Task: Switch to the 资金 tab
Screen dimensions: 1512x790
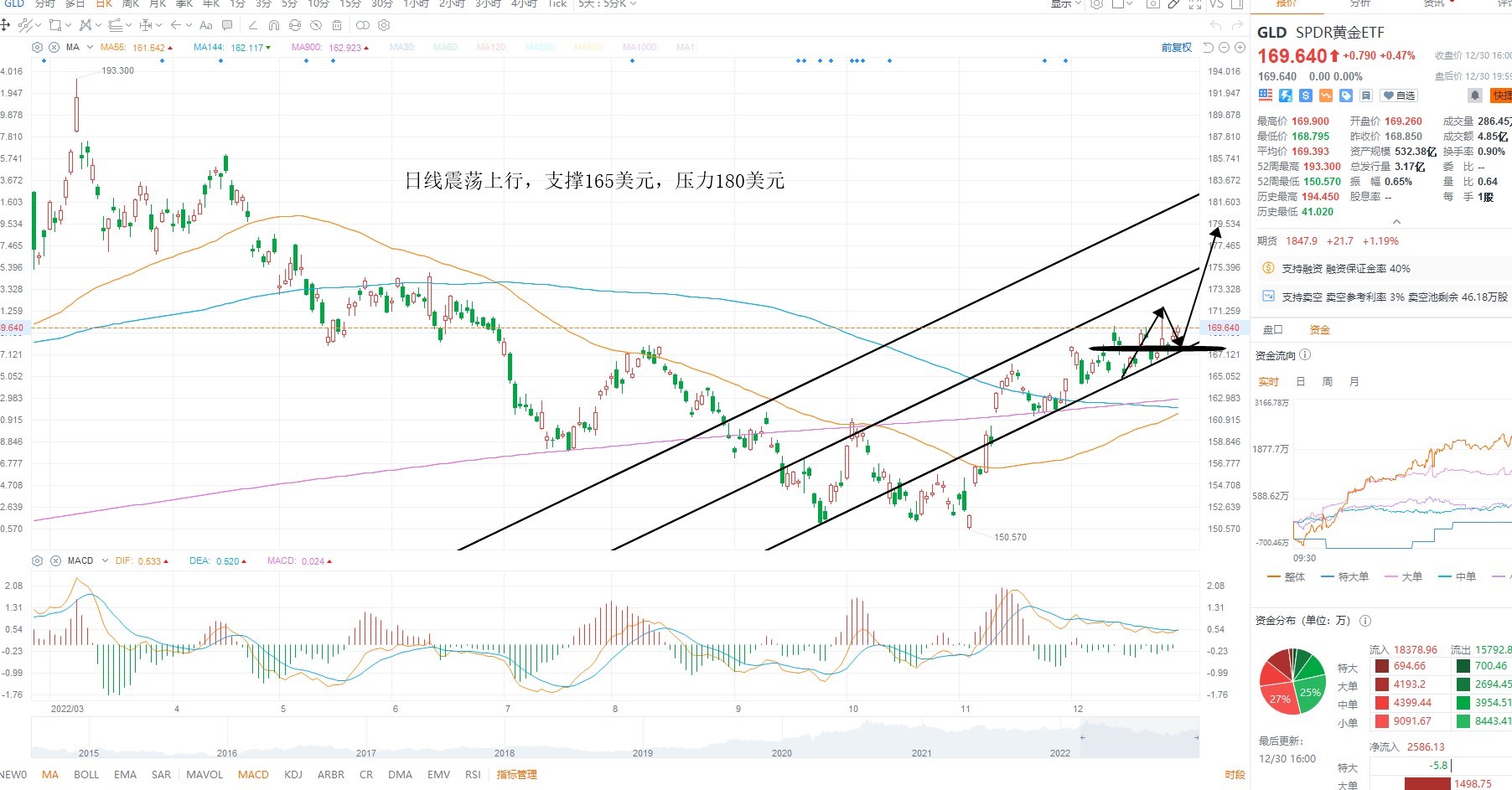Action: (x=1320, y=329)
